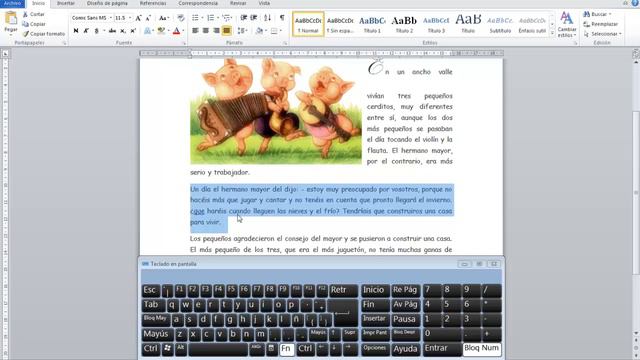Align text right
The width and height of the screenshot is (640, 360).
[216, 31]
